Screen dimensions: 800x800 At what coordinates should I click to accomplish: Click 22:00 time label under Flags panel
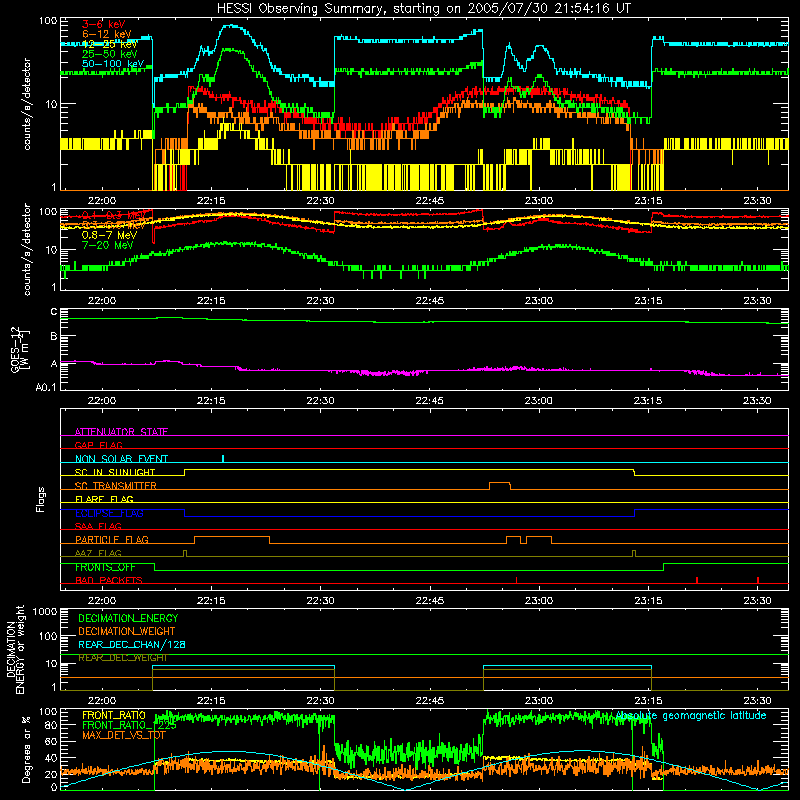(102, 601)
